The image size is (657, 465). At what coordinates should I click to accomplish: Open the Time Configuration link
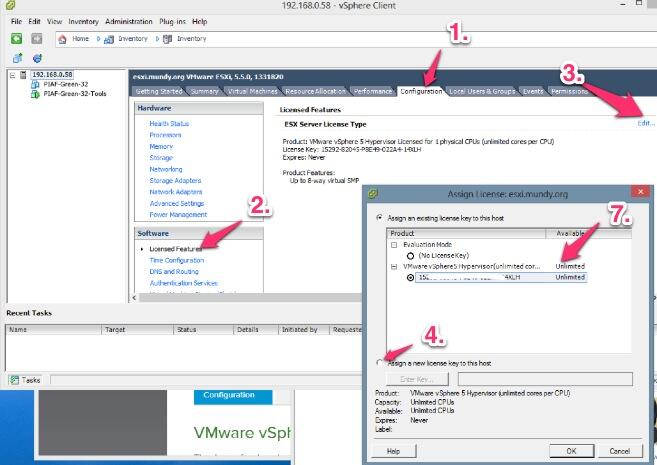pyautogui.click(x=176, y=260)
